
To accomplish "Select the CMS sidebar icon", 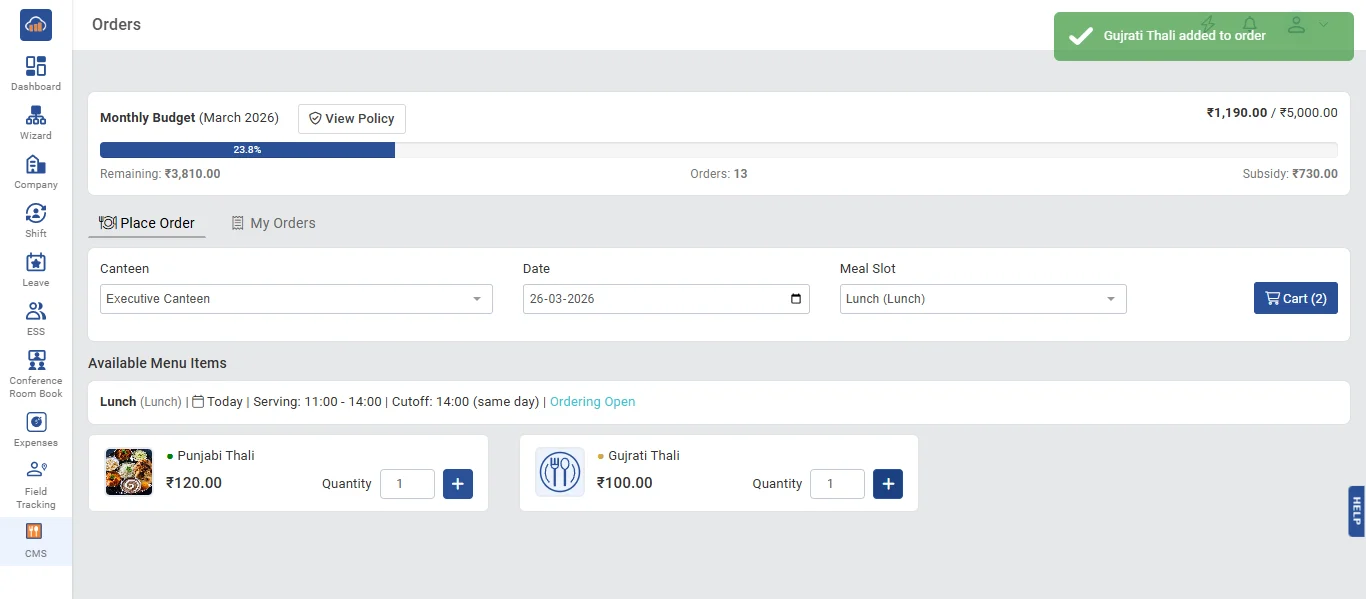I will pos(34,532).
